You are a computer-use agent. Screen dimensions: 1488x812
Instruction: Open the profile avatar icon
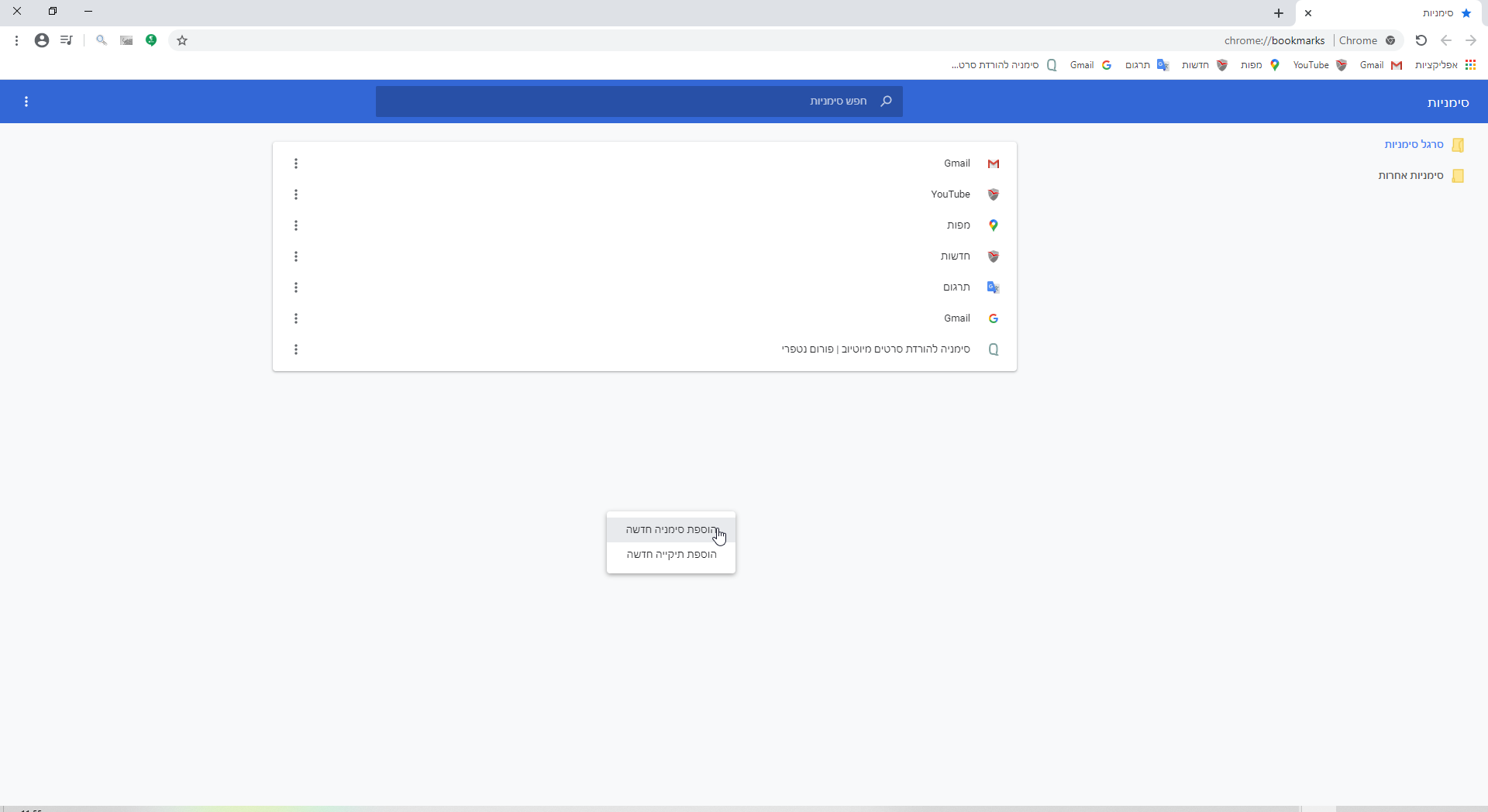coord(42,40)
